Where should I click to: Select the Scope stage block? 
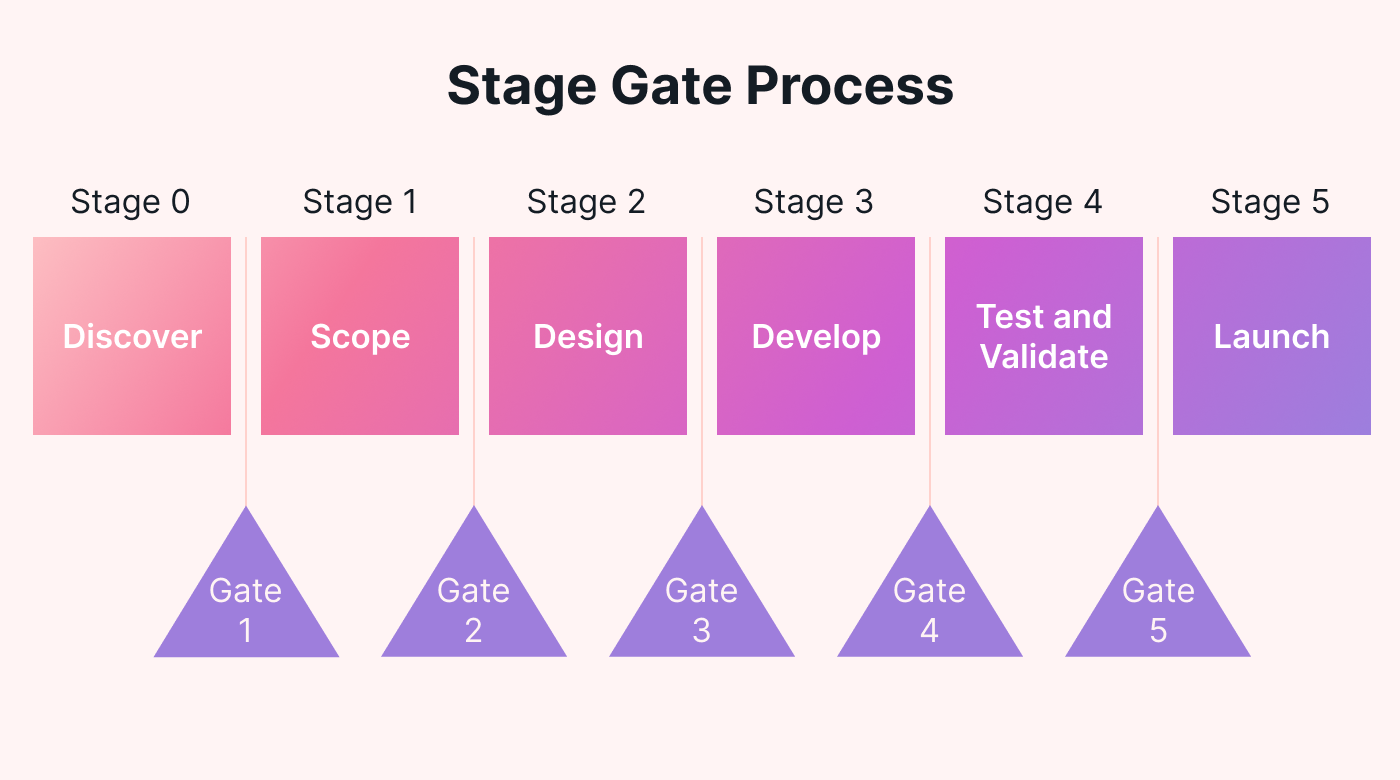(360, 336)
